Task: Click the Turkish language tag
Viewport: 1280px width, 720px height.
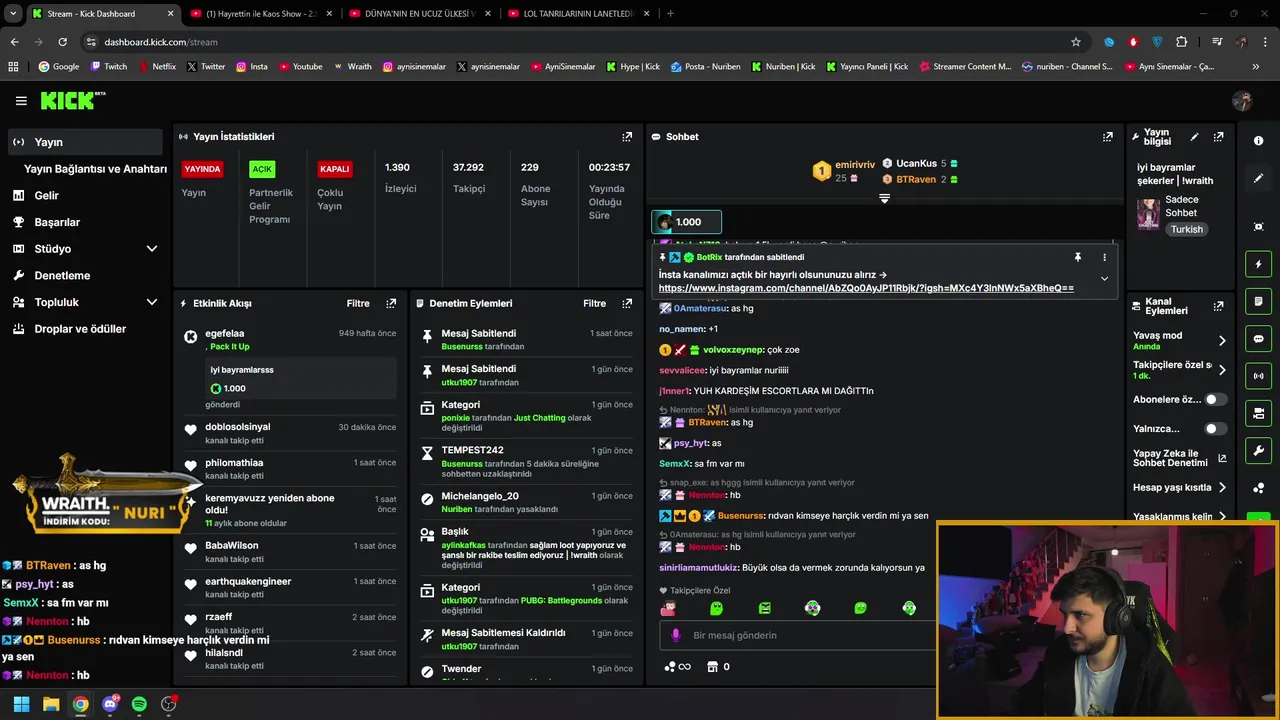Action: [1187, 229]
